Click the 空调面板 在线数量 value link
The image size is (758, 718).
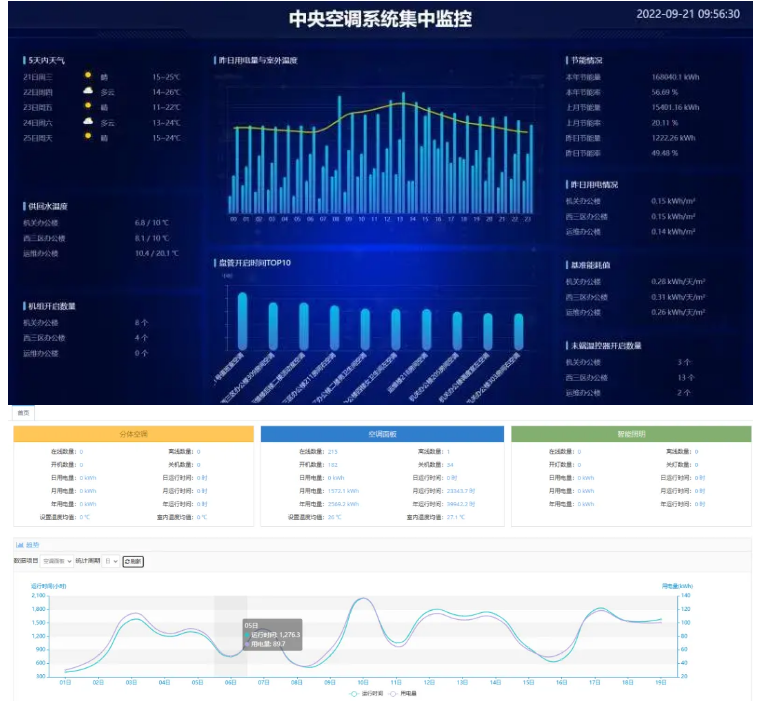pos(333,452)
